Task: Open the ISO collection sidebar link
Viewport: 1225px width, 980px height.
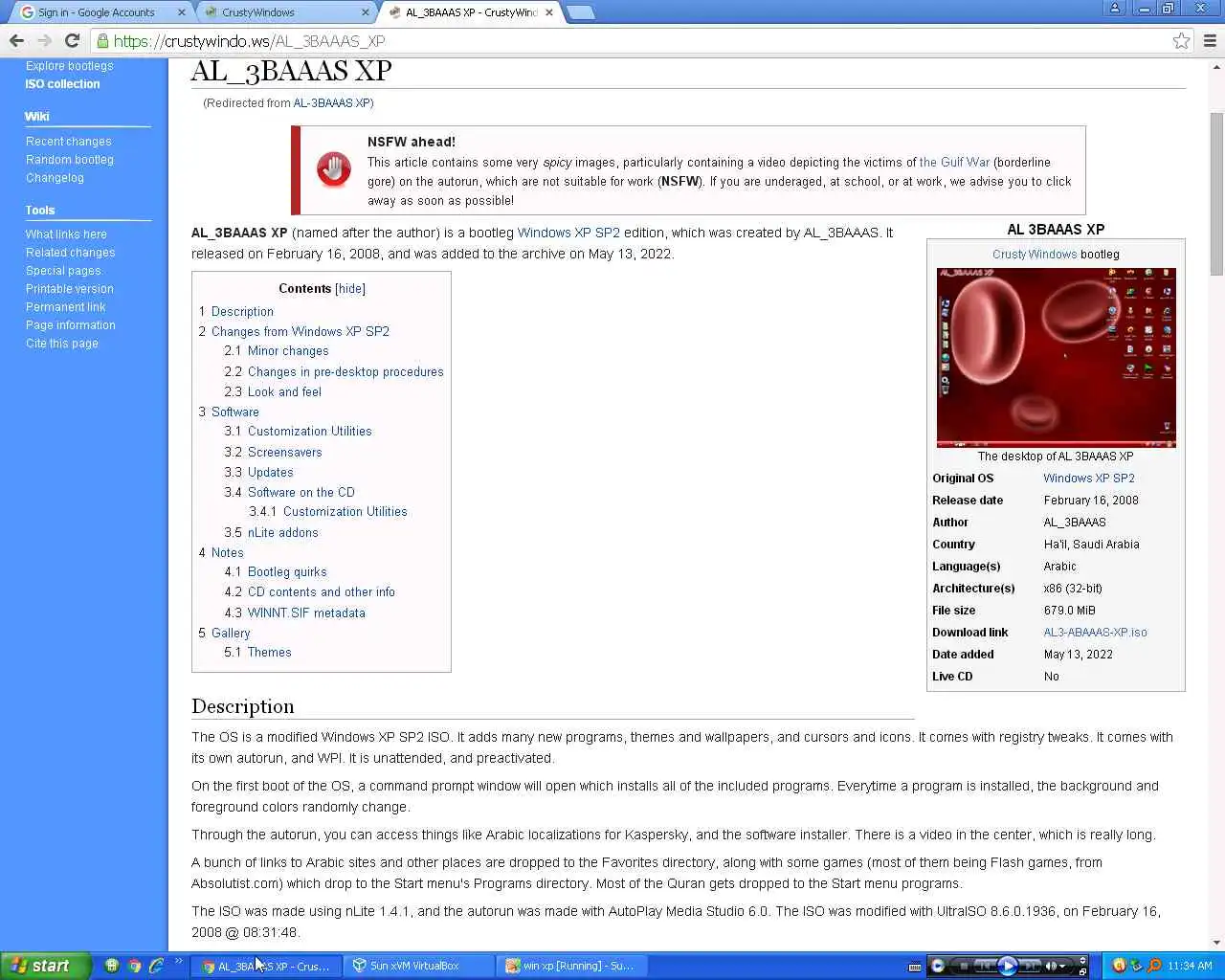Action: point(62,84)
